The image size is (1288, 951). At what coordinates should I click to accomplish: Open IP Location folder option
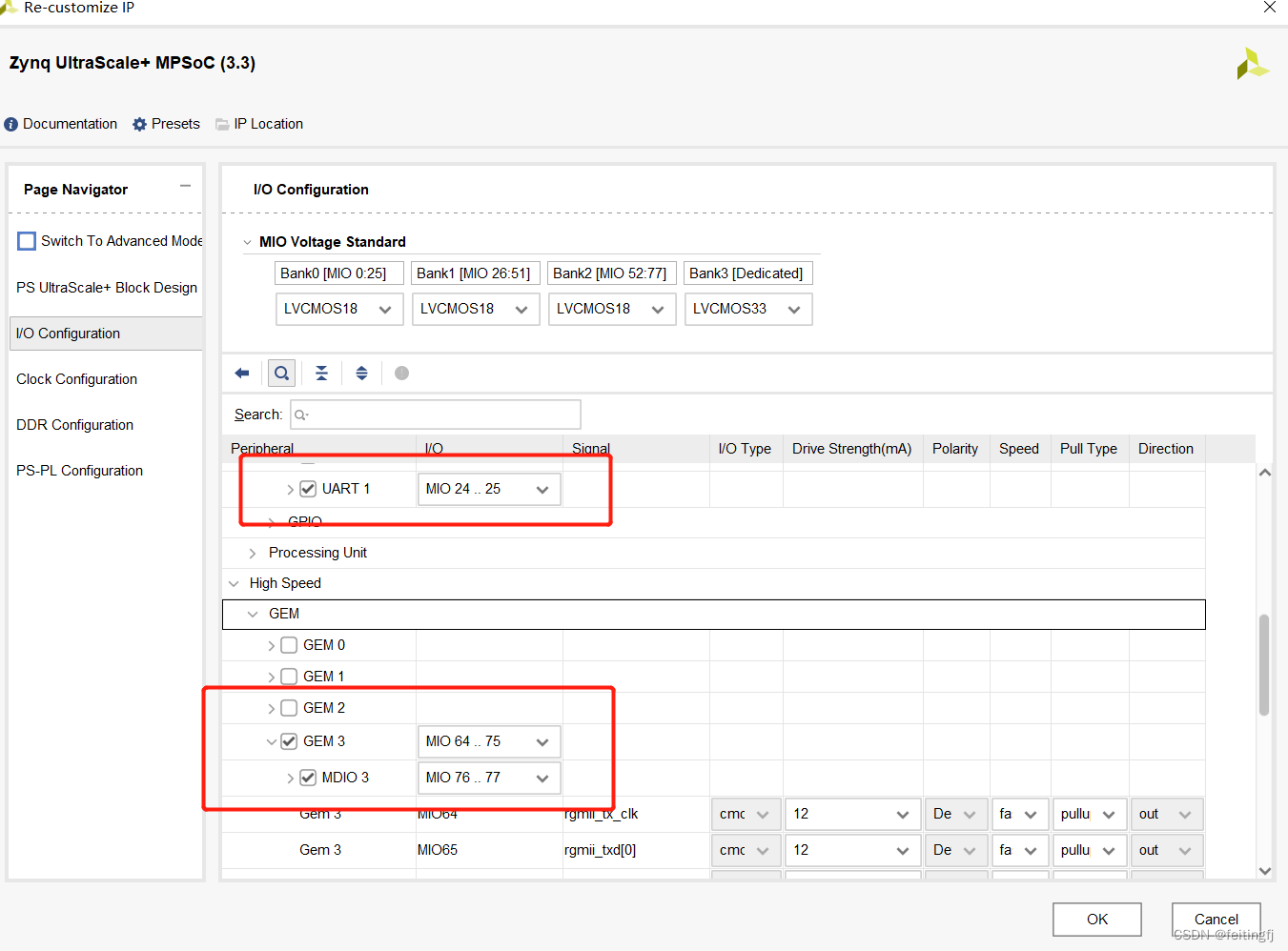259,124
